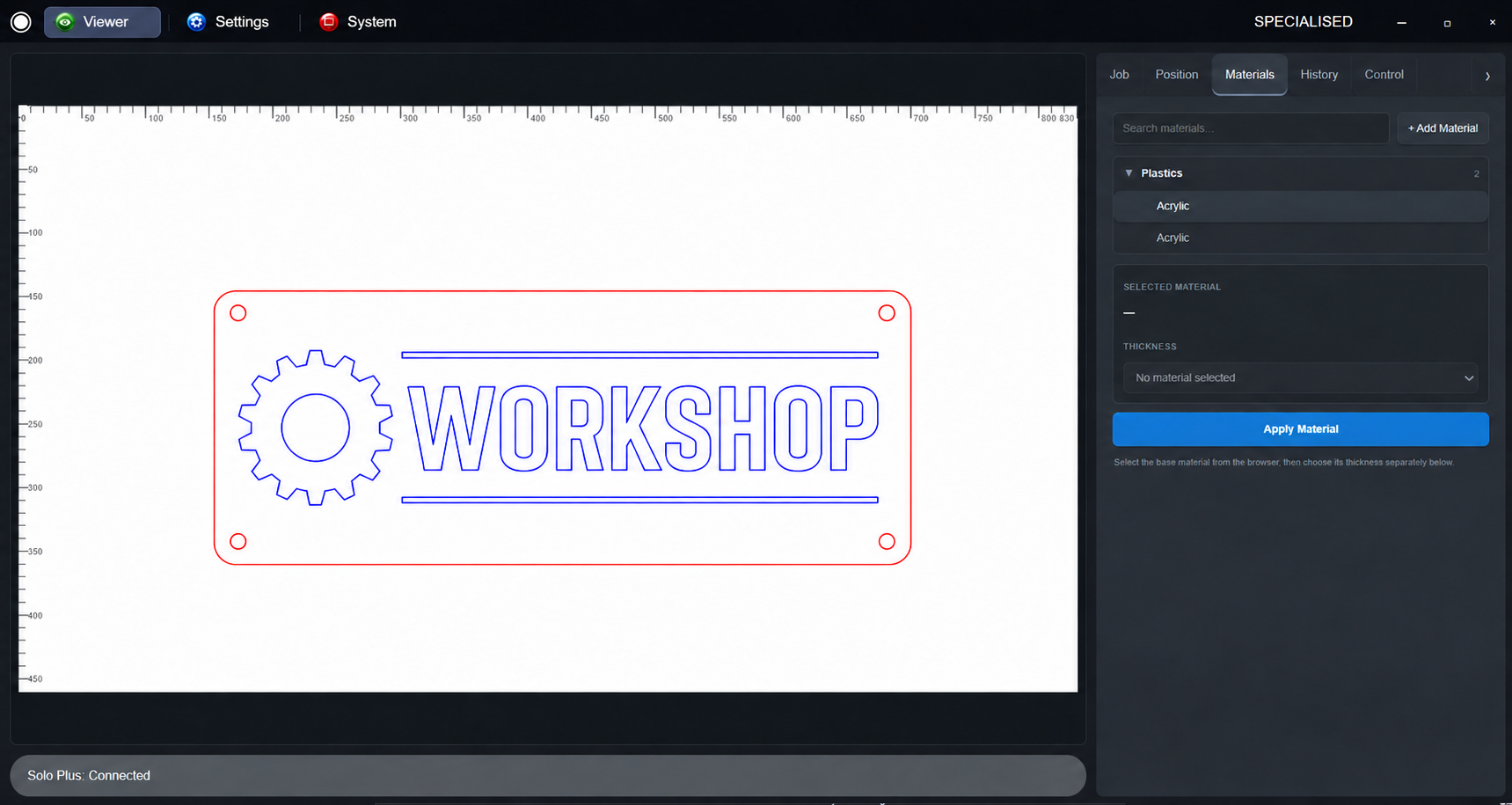Switch to the History tab
Image resolution: width=1512 pixels, height=805 pixels.
1318,75
